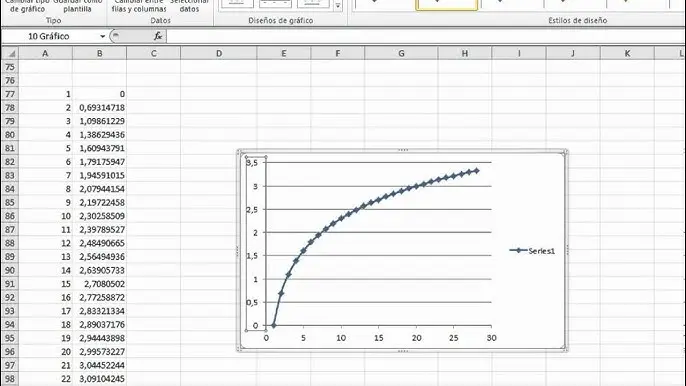This screenshot has height=386, width=686.
Task: Click cell containing 3,04452244
Action: [99, 365]
